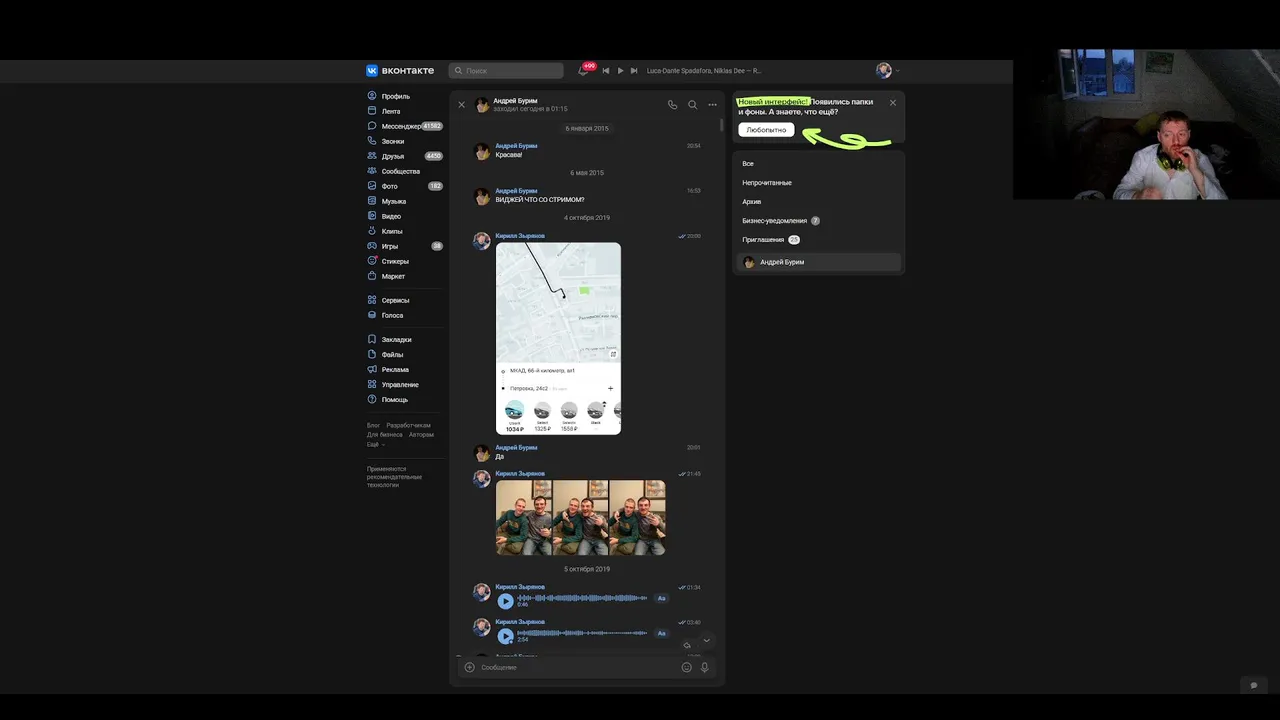The width and height of the screenshot is (1280, 720).
Task: Skip to next track in header player
Action: coord(634,71)
